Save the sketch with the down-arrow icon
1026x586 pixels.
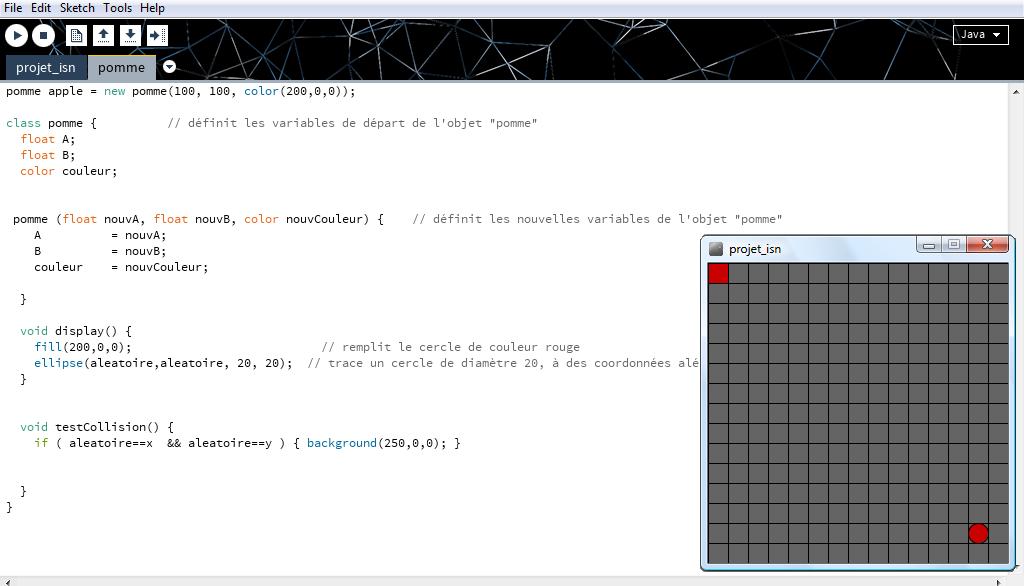point(130,35)
